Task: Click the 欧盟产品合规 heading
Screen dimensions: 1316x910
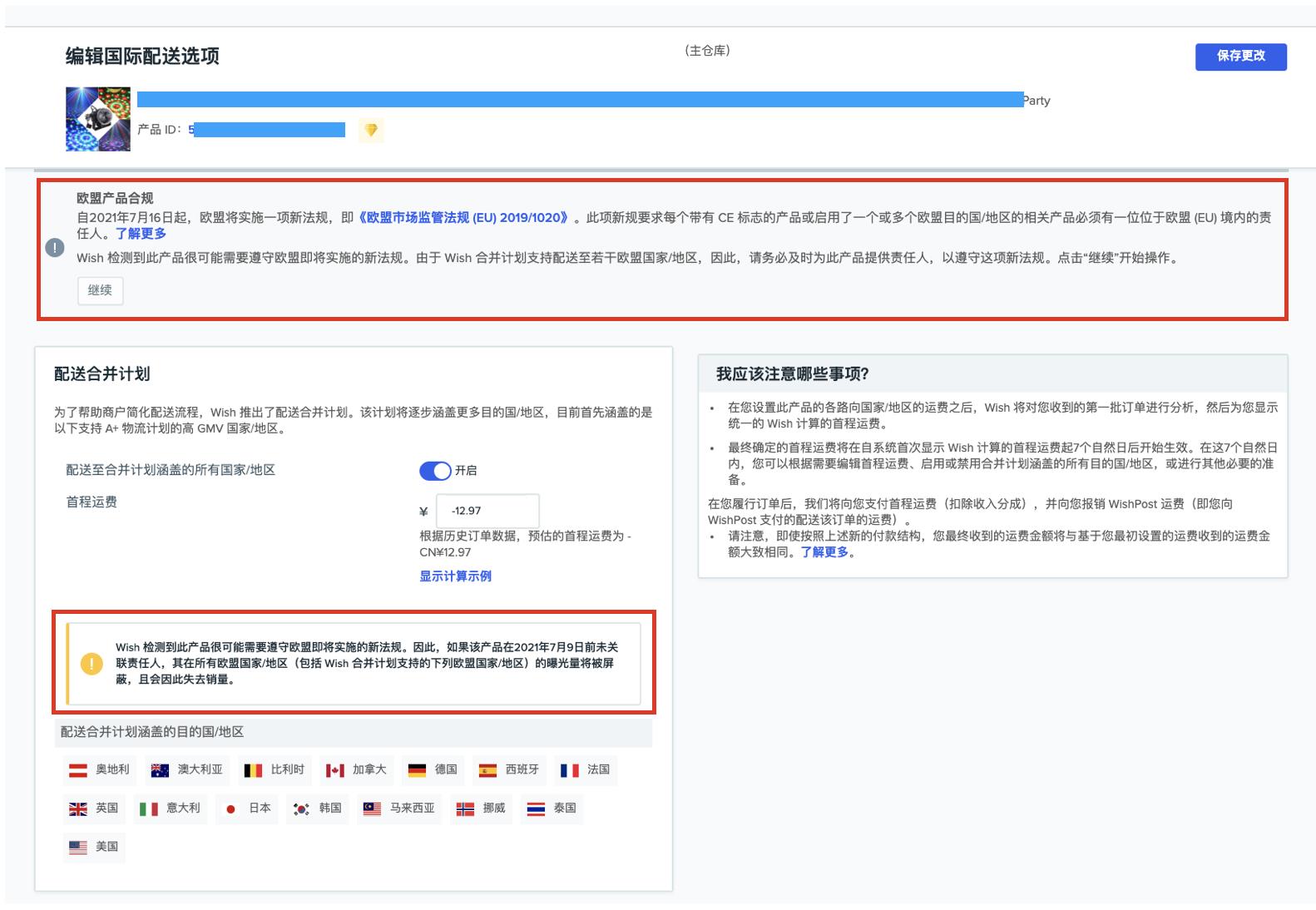Action: [x=115, y=198]
